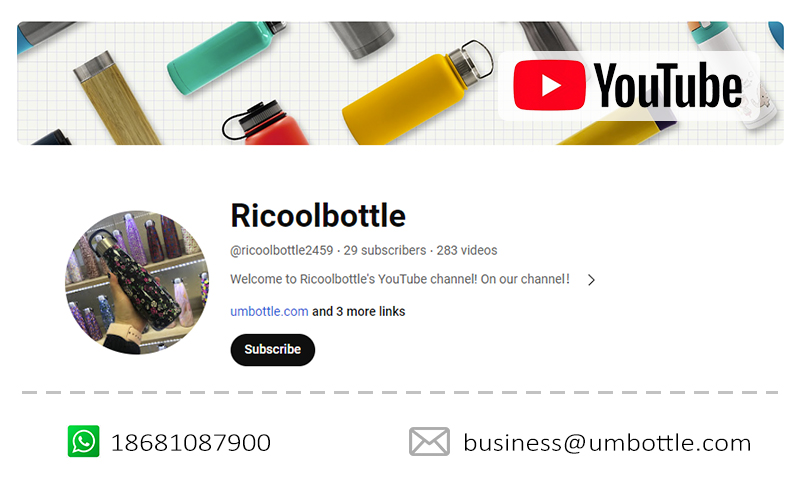Subscribe to the Ricoolbottle channel
This screenshot has width=800, height=500.
[x=272, y=349]
